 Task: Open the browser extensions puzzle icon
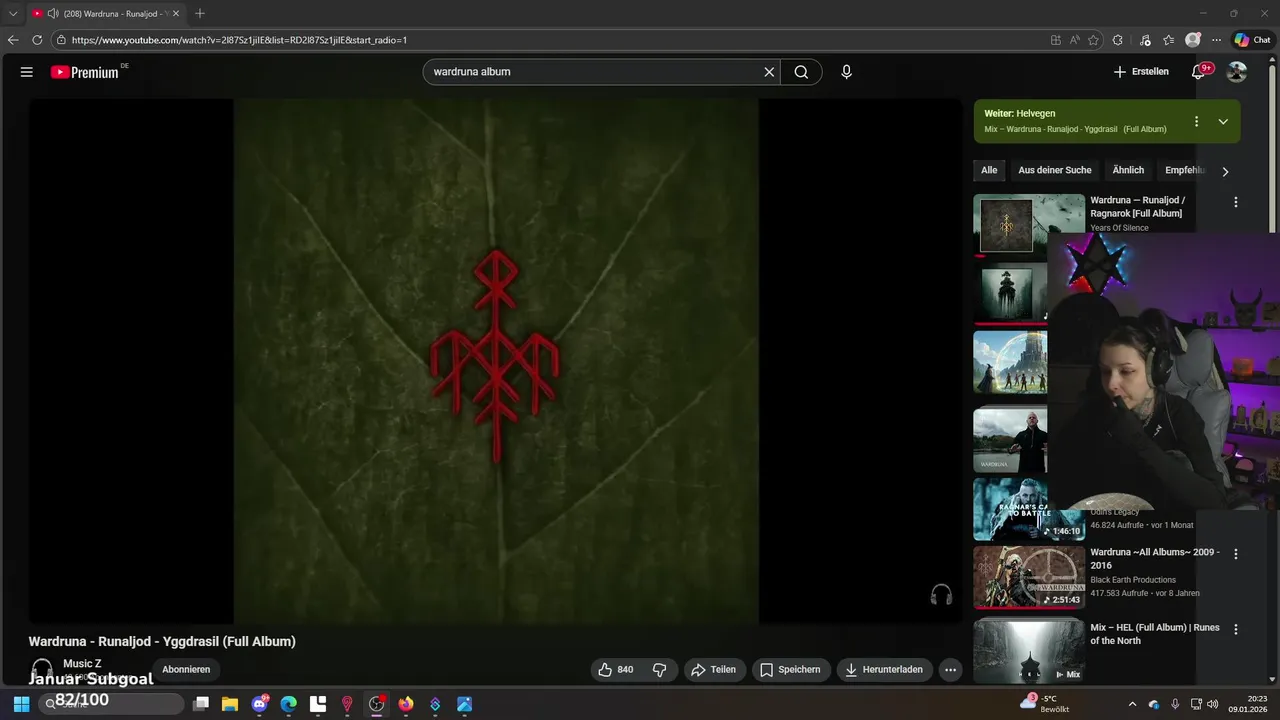[x=1118, y=40]
